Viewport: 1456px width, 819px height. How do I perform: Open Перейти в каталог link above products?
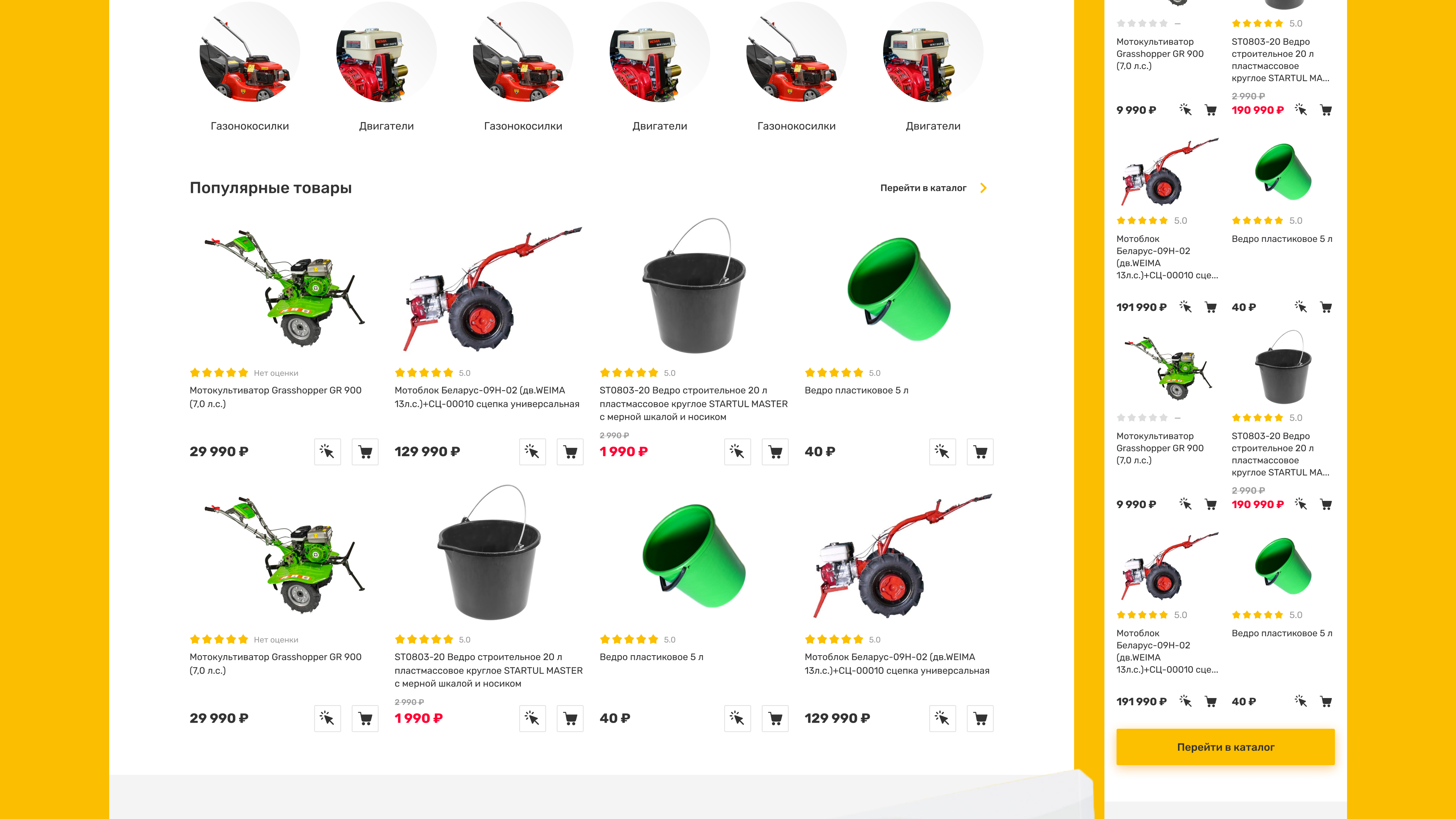(923, 188)
